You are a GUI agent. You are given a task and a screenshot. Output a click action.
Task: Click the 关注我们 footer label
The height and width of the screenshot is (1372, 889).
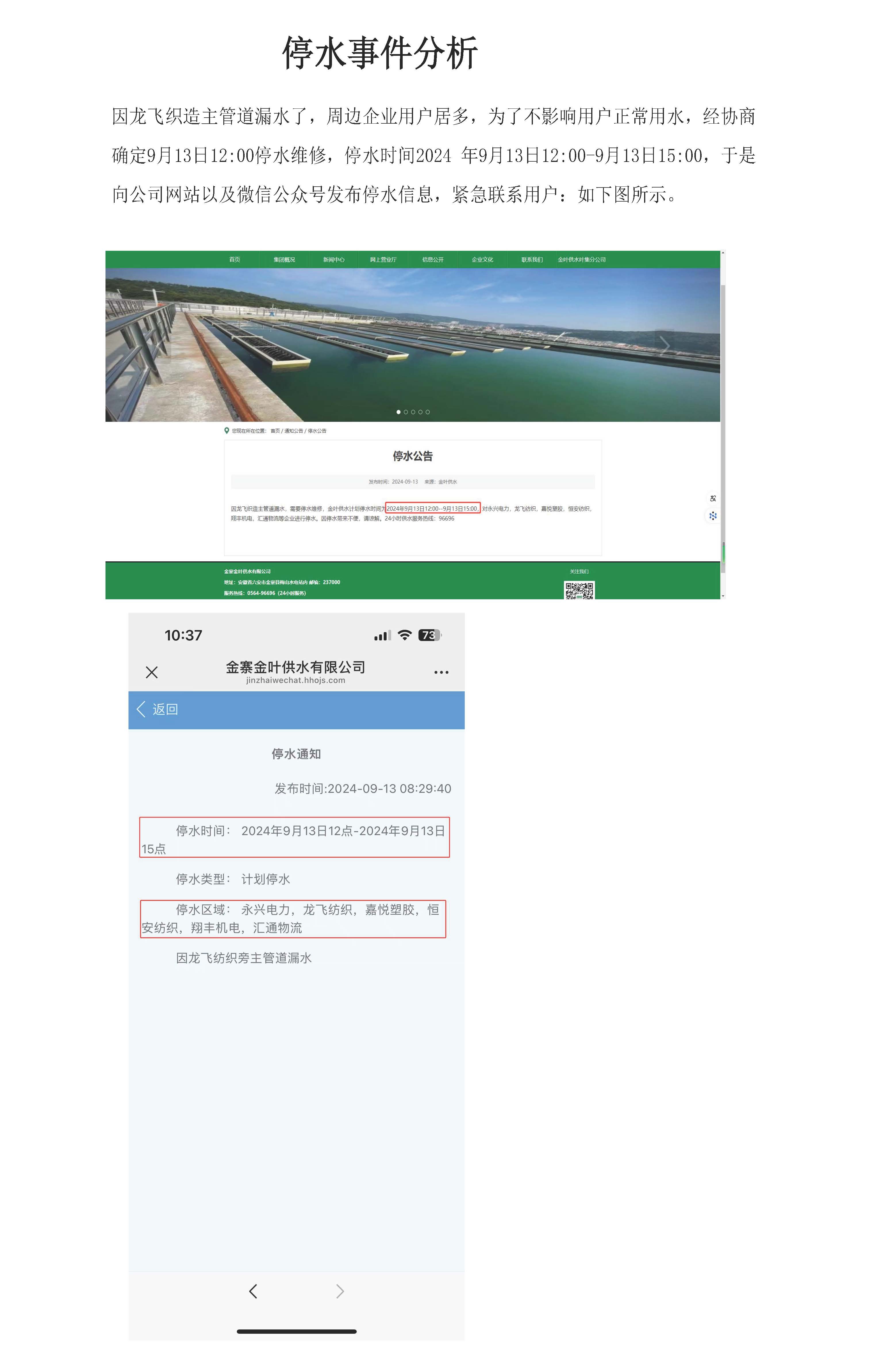click(579, 571)
